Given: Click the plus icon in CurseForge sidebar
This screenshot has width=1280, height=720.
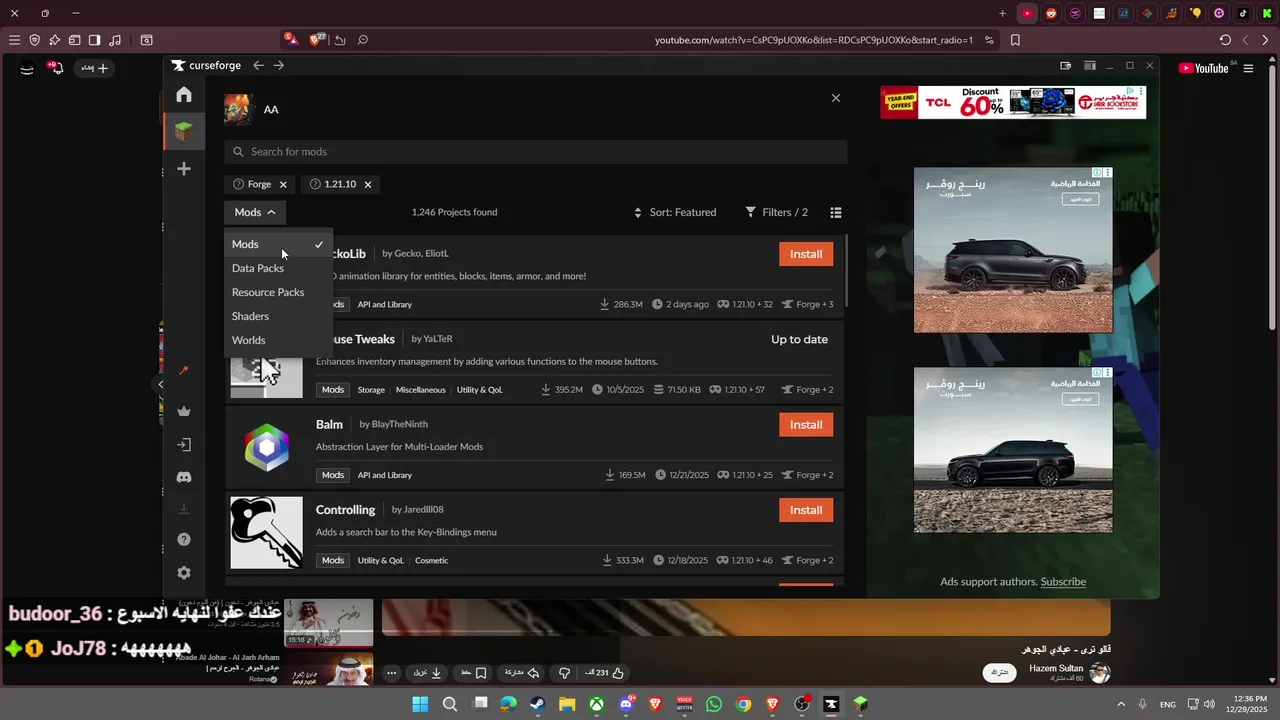Looking at the screenshot, I should [x=184, y=169].
